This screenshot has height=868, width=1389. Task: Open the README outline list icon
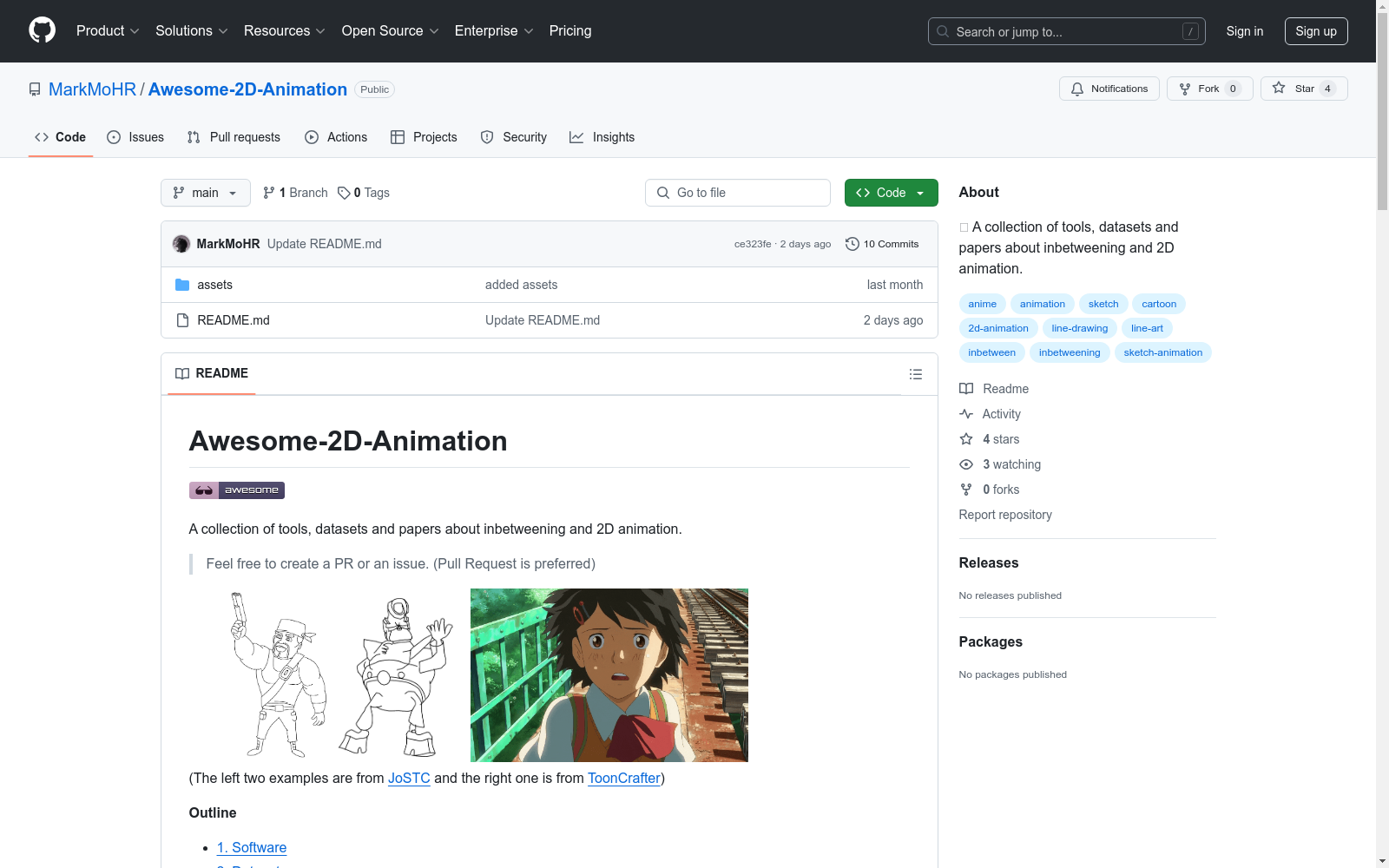(915, 374)
